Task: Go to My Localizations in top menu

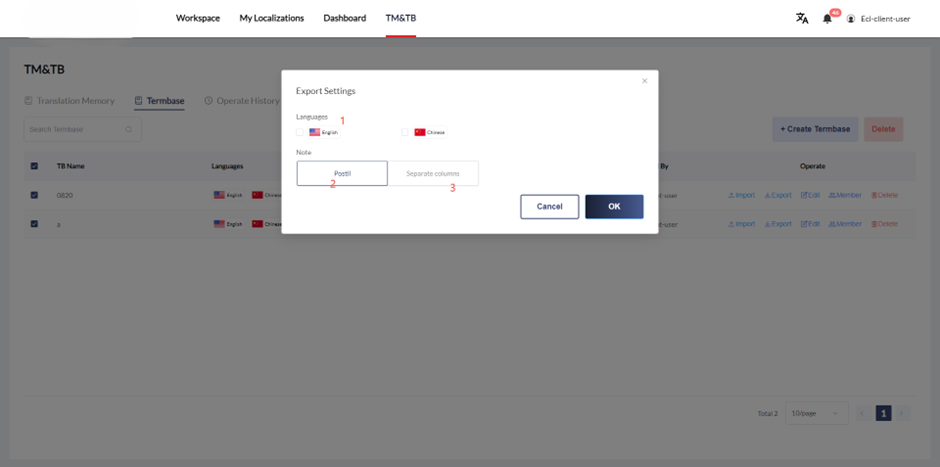Action: point(271,18)
